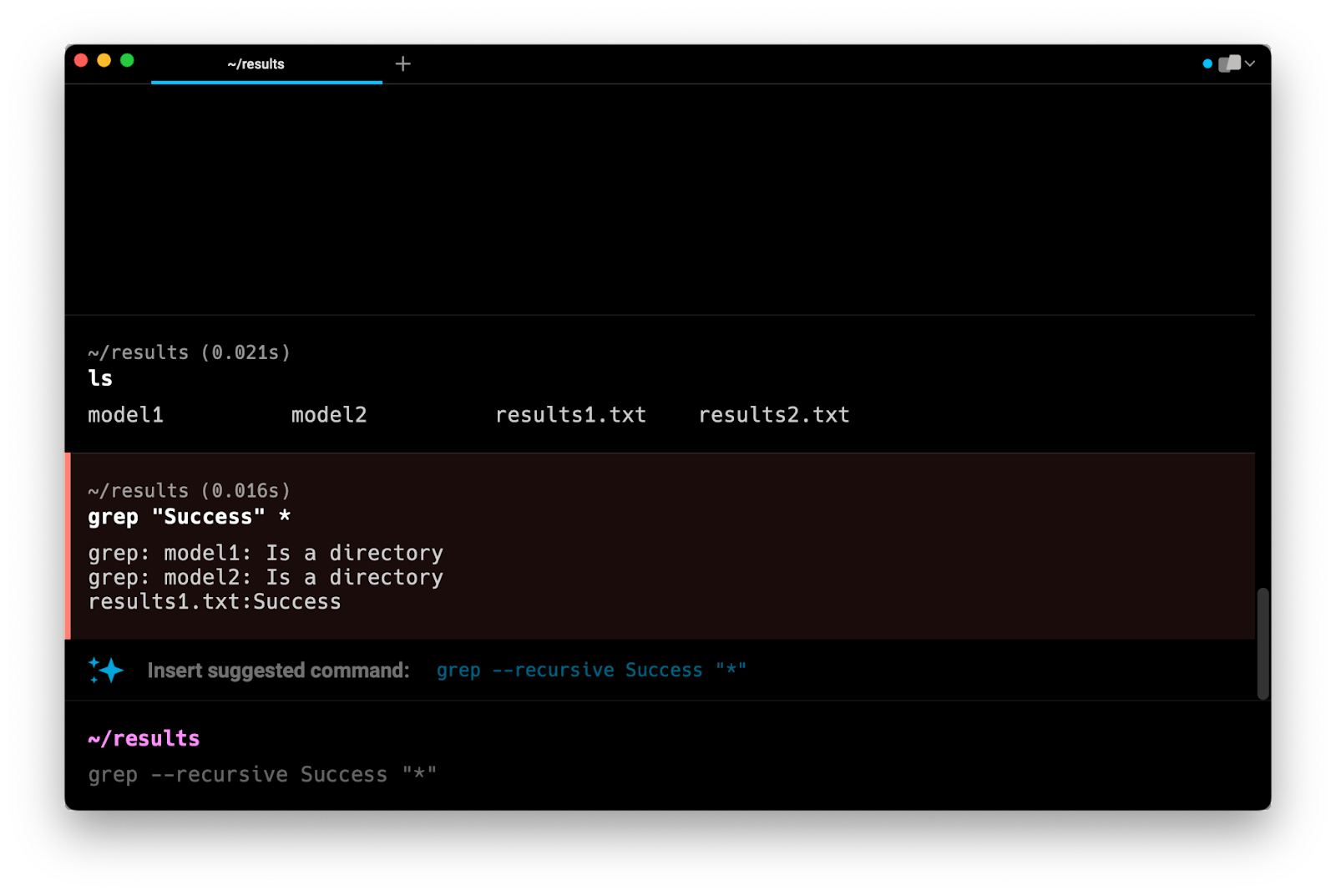Click the "Insert suggested command:" label
Image resolution: width=1336 pixels, height=896 pixels.
click(278, 671)
